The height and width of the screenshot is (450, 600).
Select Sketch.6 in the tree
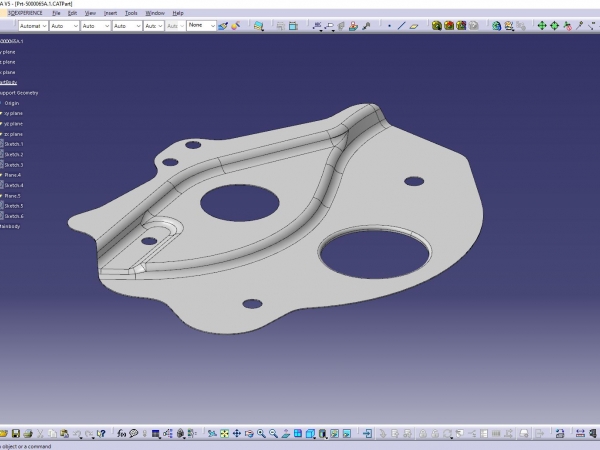coord(14,216)
